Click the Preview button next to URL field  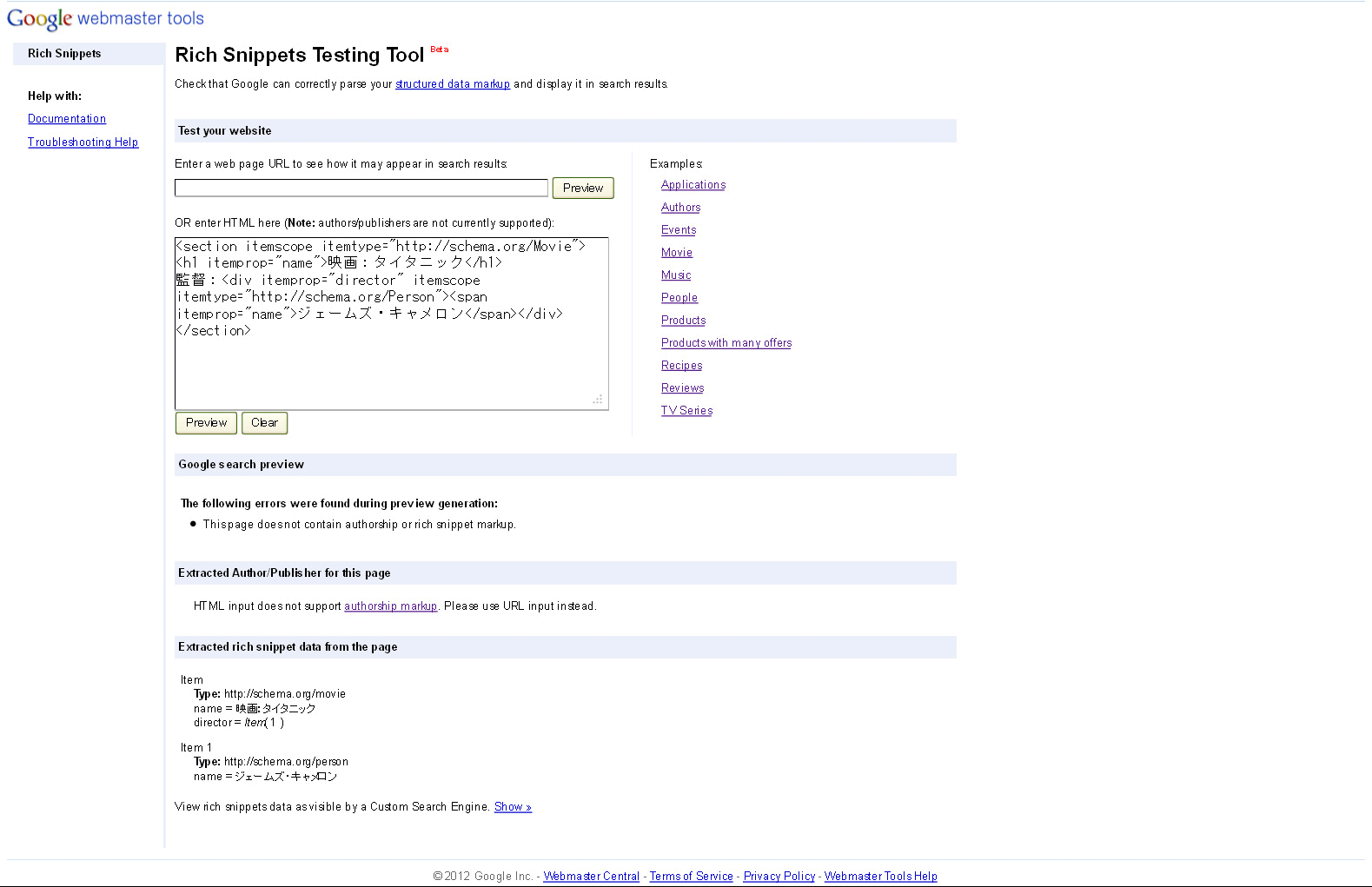583,188
